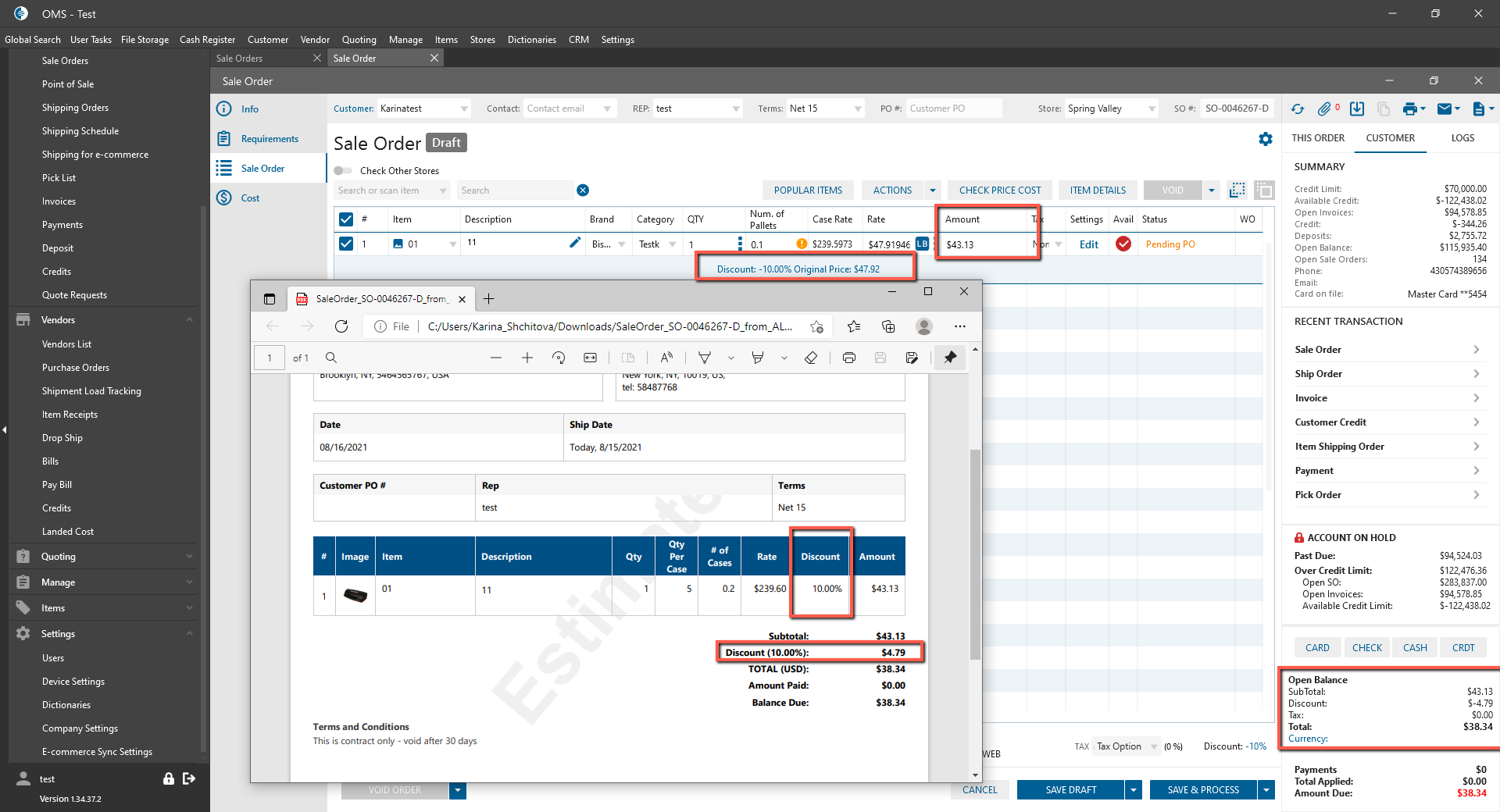Uncheck the row 1 item checkbox
This screenshot has height=812, width=1500.
[x=346, y=244]
